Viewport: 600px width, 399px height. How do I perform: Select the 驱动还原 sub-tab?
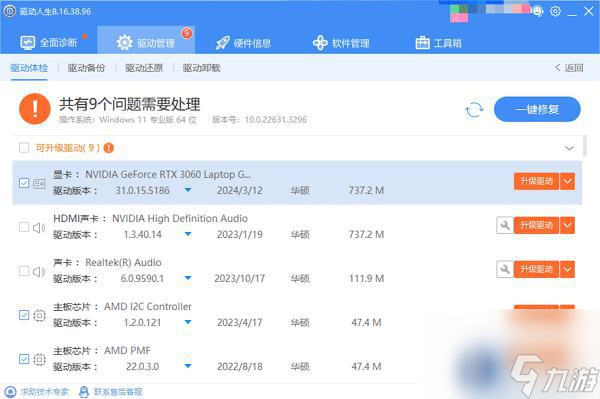point(144,68)
